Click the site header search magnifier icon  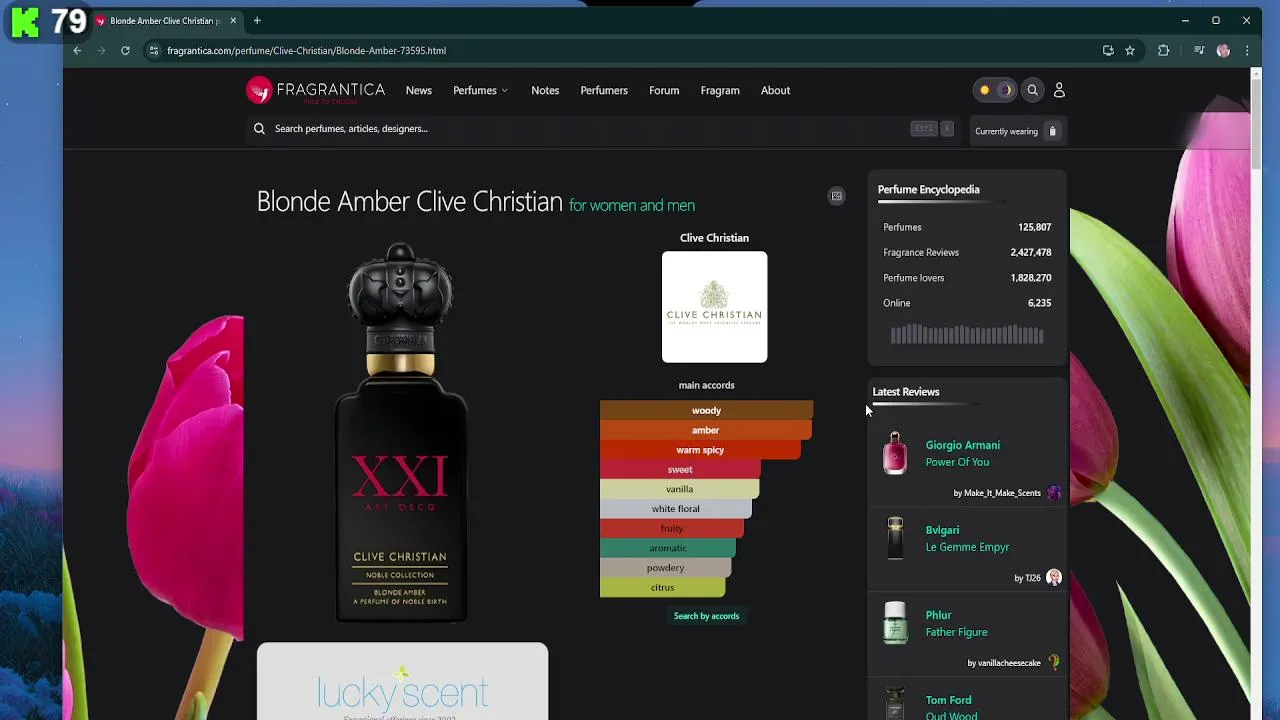pyautogui.click(x=1033, y=90)
